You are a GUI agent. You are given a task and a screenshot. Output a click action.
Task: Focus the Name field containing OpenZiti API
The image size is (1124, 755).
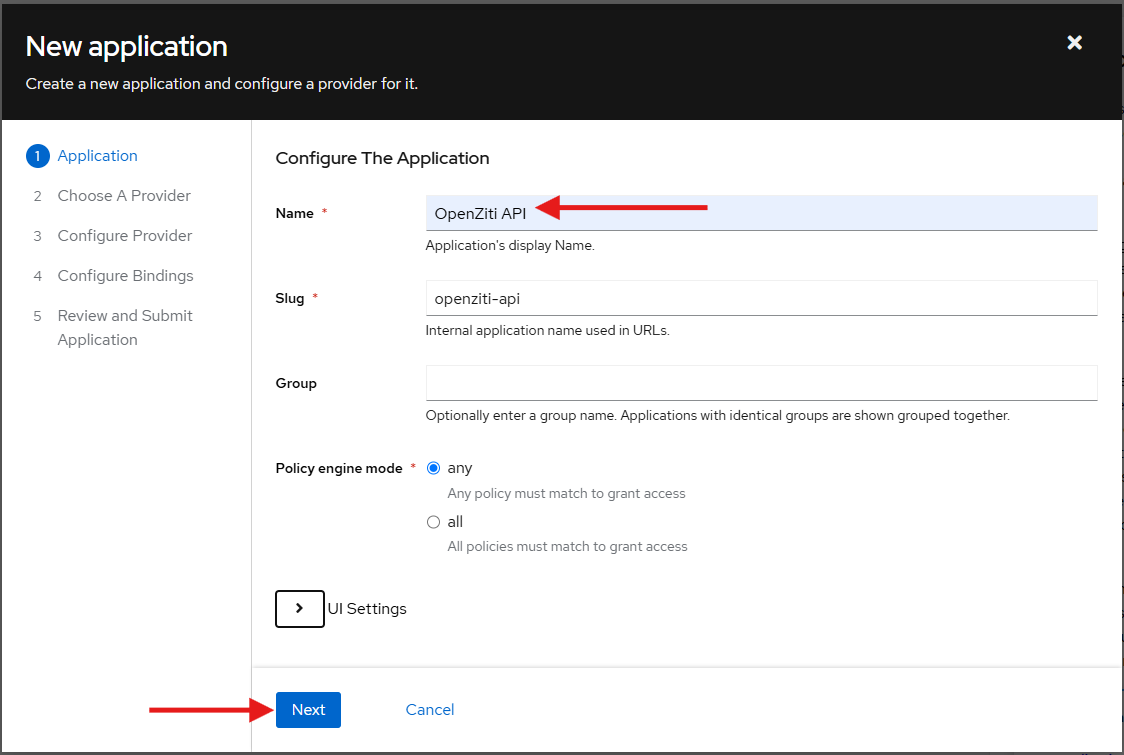tap(760, 213)
